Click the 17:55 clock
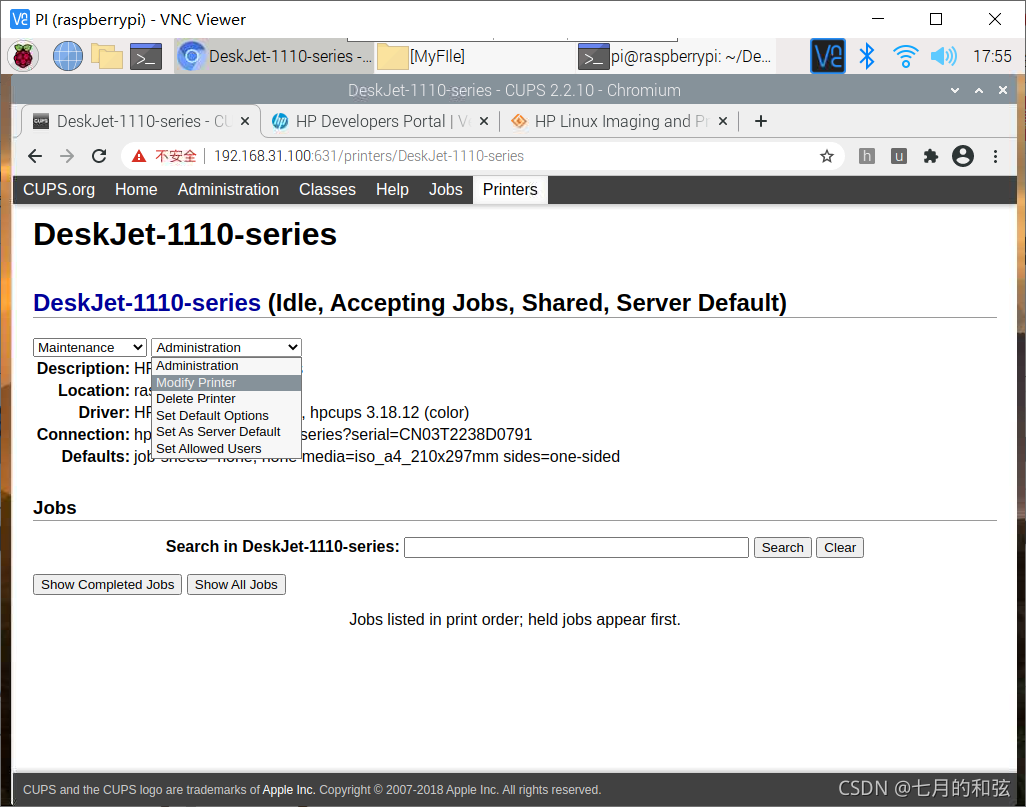1026x807 pixels. pyautogui.click(x=992, y=56)
